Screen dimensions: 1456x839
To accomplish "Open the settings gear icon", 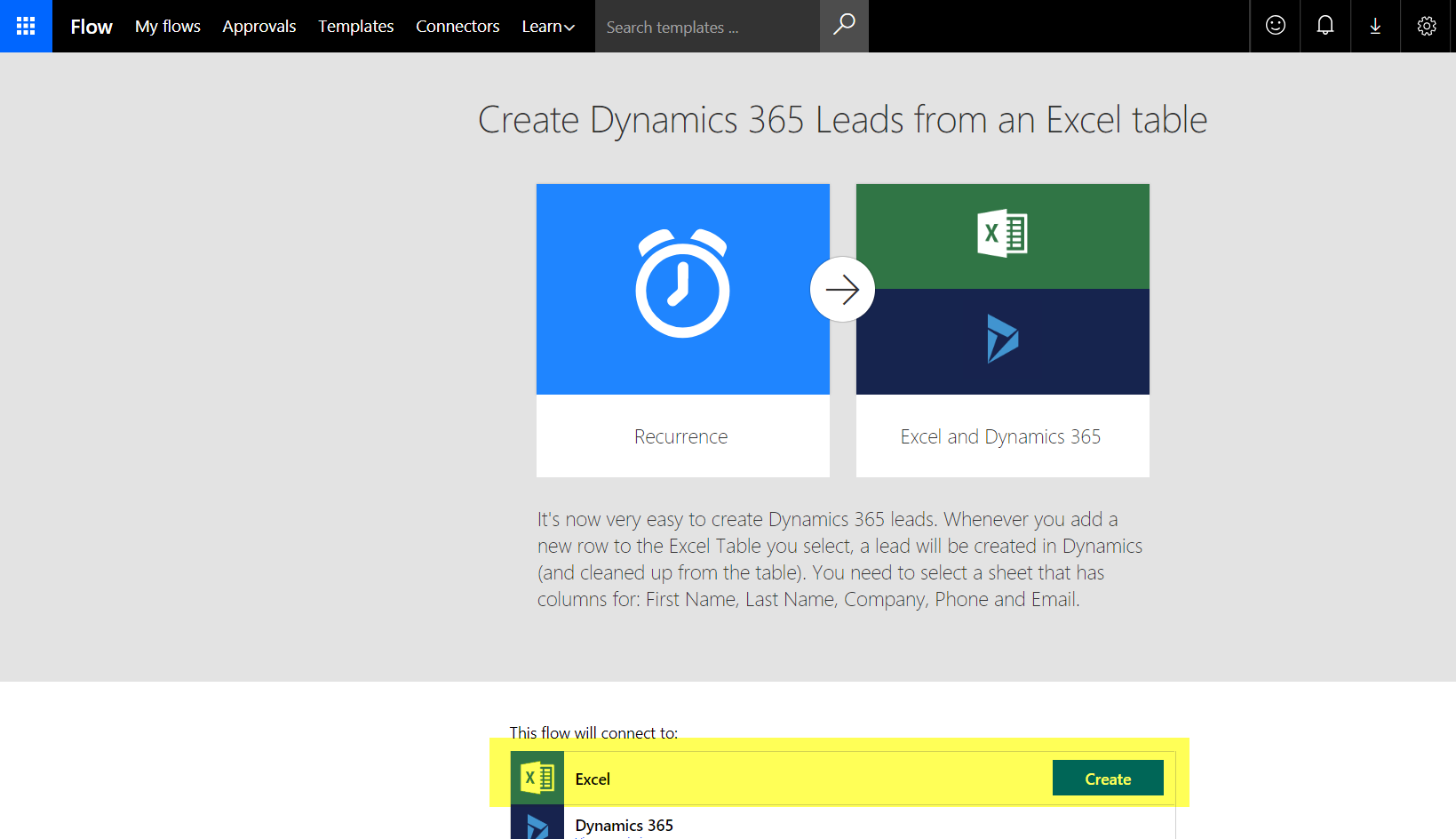I will tap(1427, 26).
